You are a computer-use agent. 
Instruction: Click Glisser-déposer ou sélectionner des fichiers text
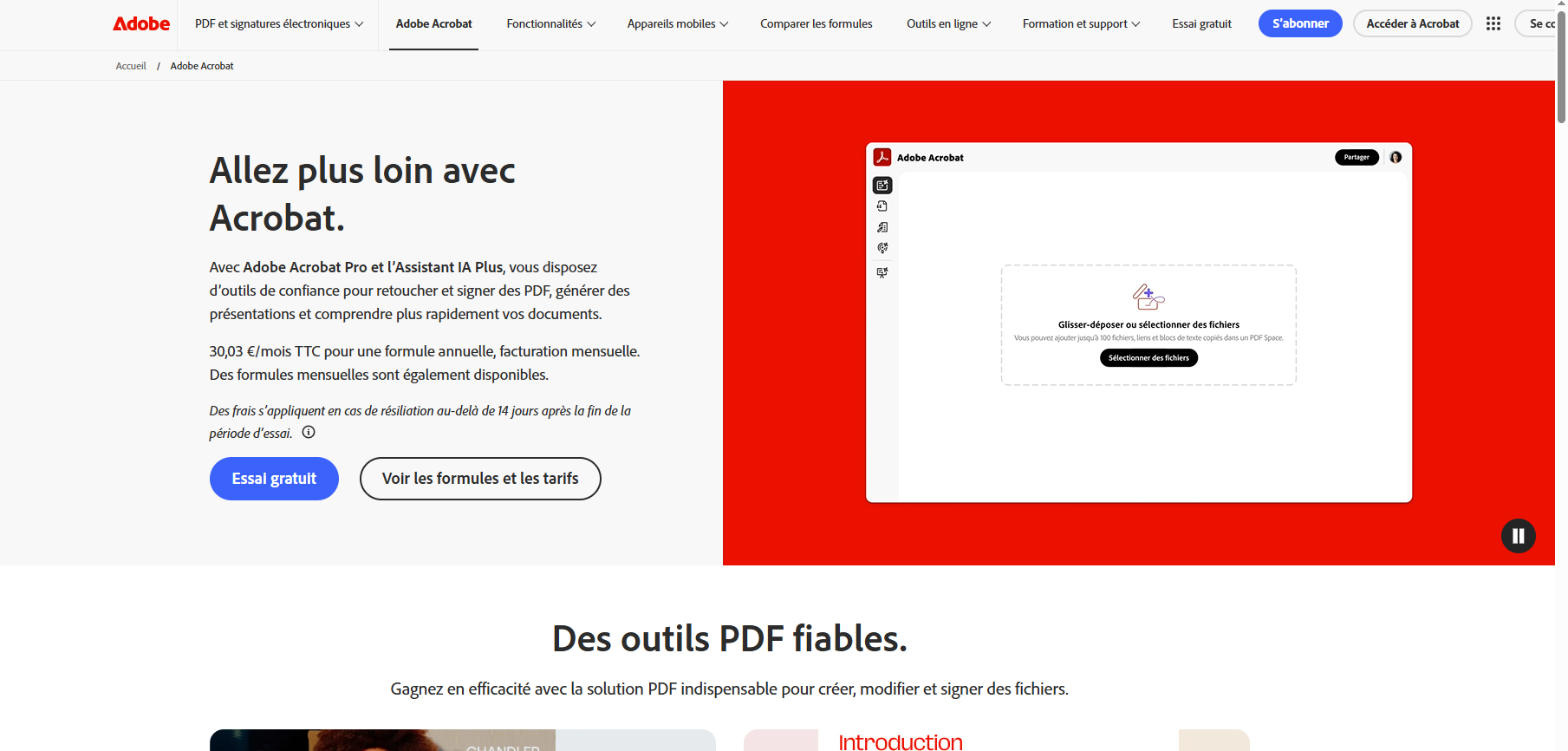[x=1148, y=324]
